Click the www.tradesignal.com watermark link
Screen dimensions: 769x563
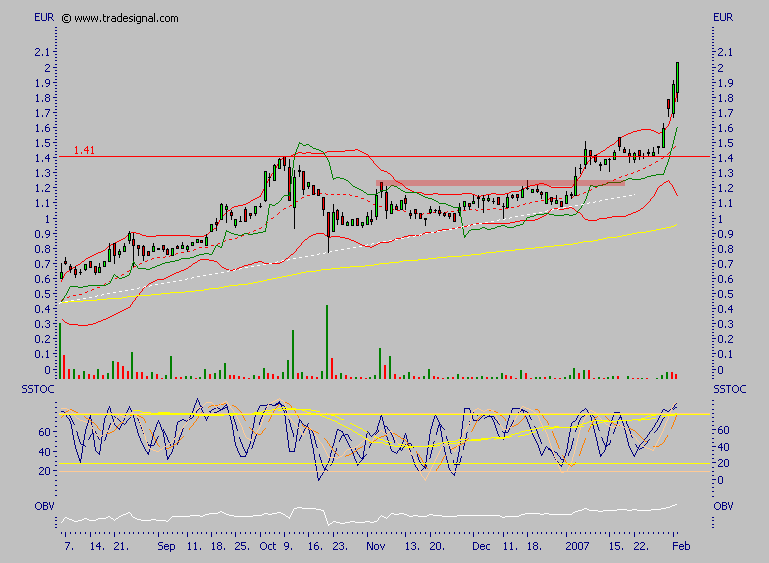click(127, 18)
